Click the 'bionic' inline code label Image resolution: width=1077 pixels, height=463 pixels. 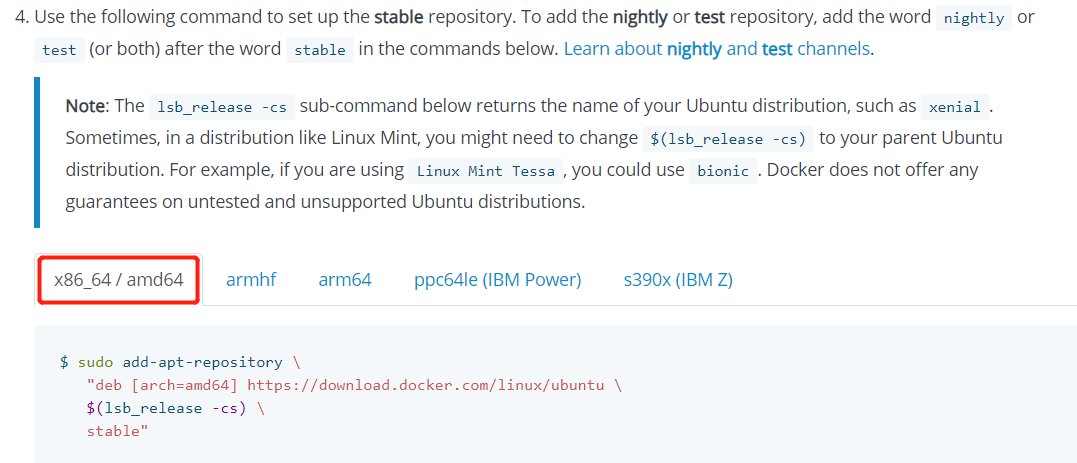pyautogui.click(x=723, y=172)
